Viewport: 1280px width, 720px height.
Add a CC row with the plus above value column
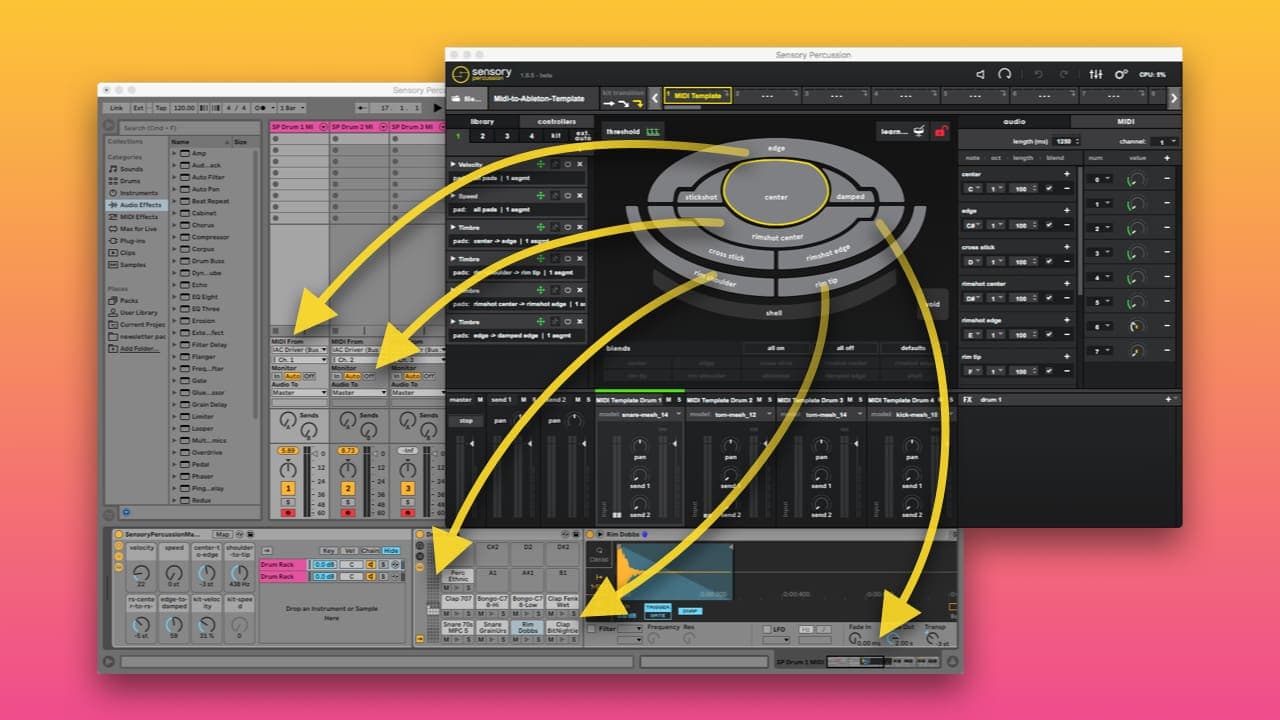coord(1166,158)
